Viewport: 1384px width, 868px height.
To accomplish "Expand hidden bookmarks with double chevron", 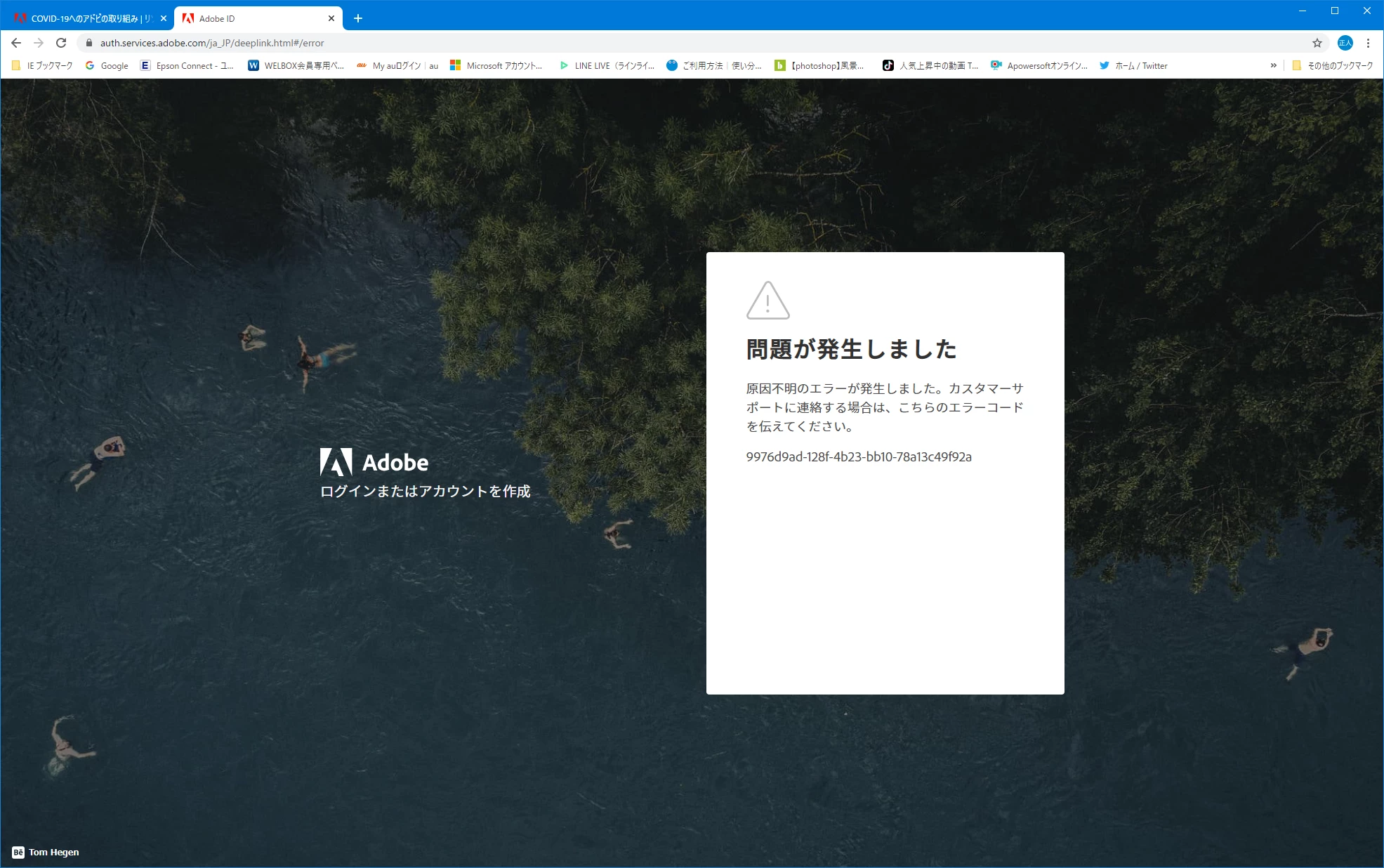I will [x=1273, y=65].
